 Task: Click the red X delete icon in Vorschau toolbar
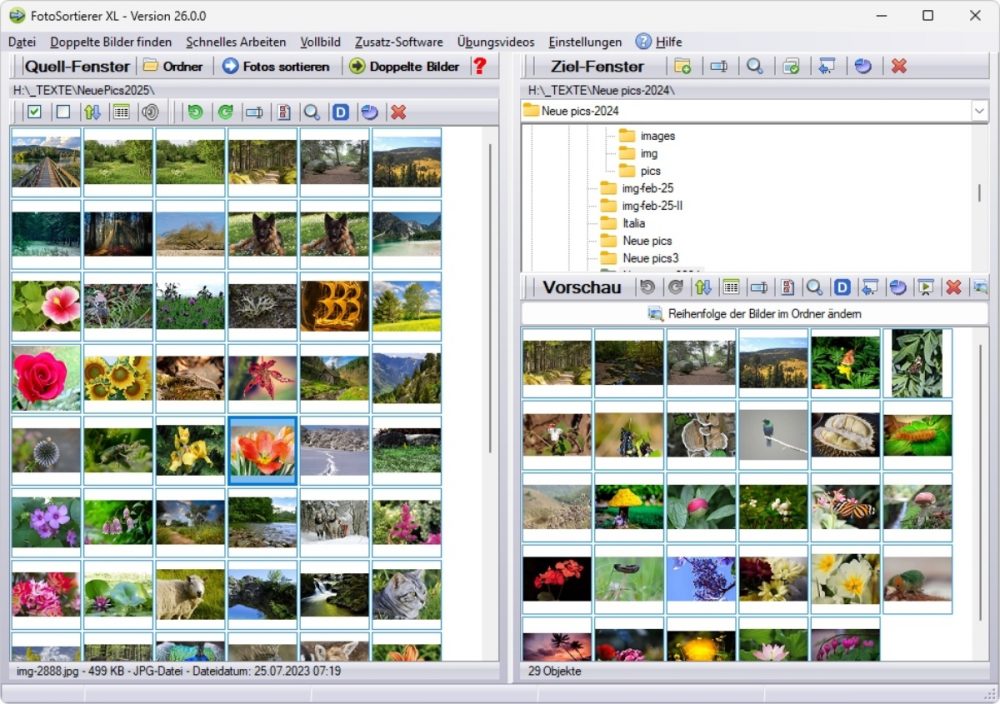[x=953, y=288]
